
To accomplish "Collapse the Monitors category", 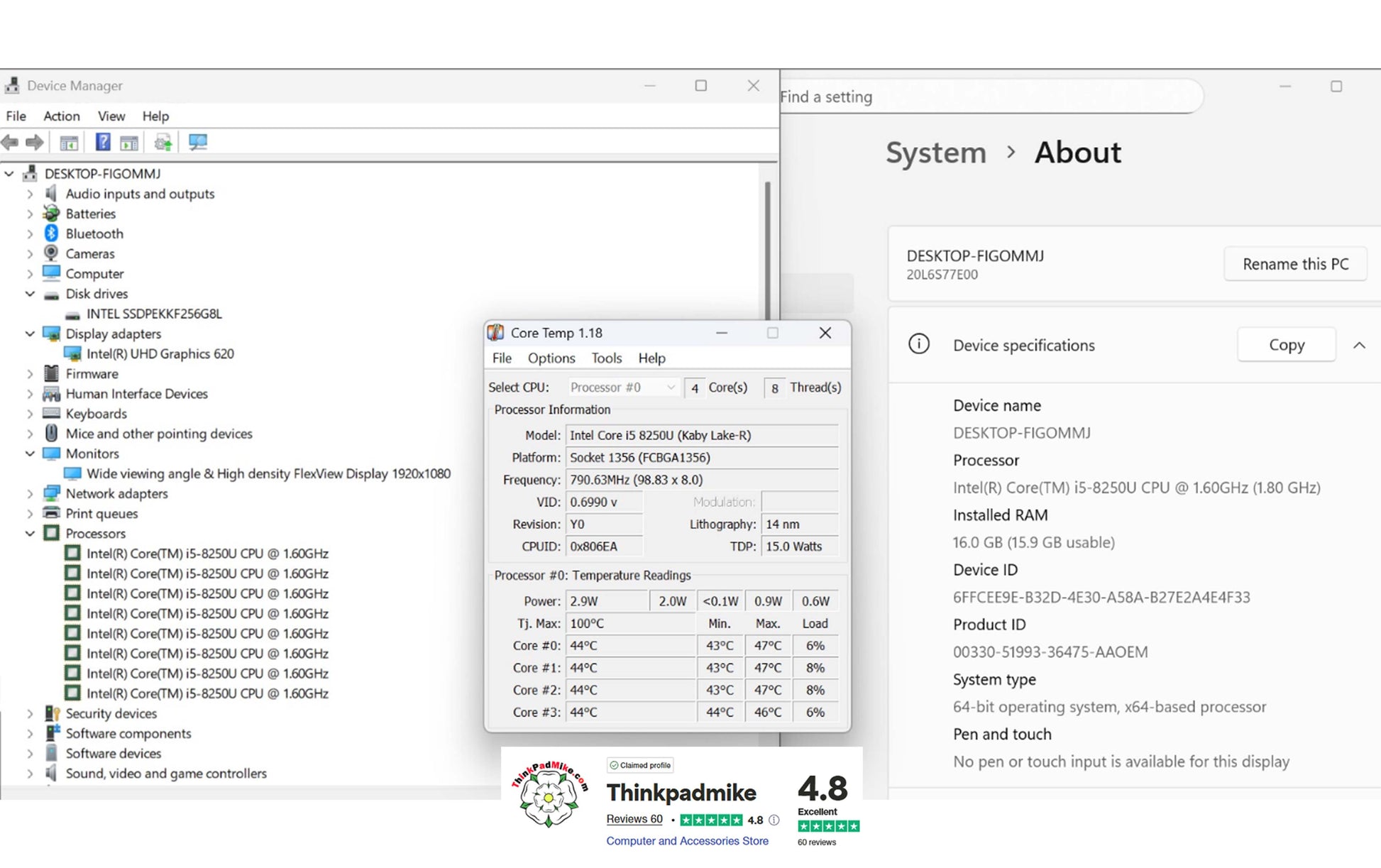I will coord(30,454).
